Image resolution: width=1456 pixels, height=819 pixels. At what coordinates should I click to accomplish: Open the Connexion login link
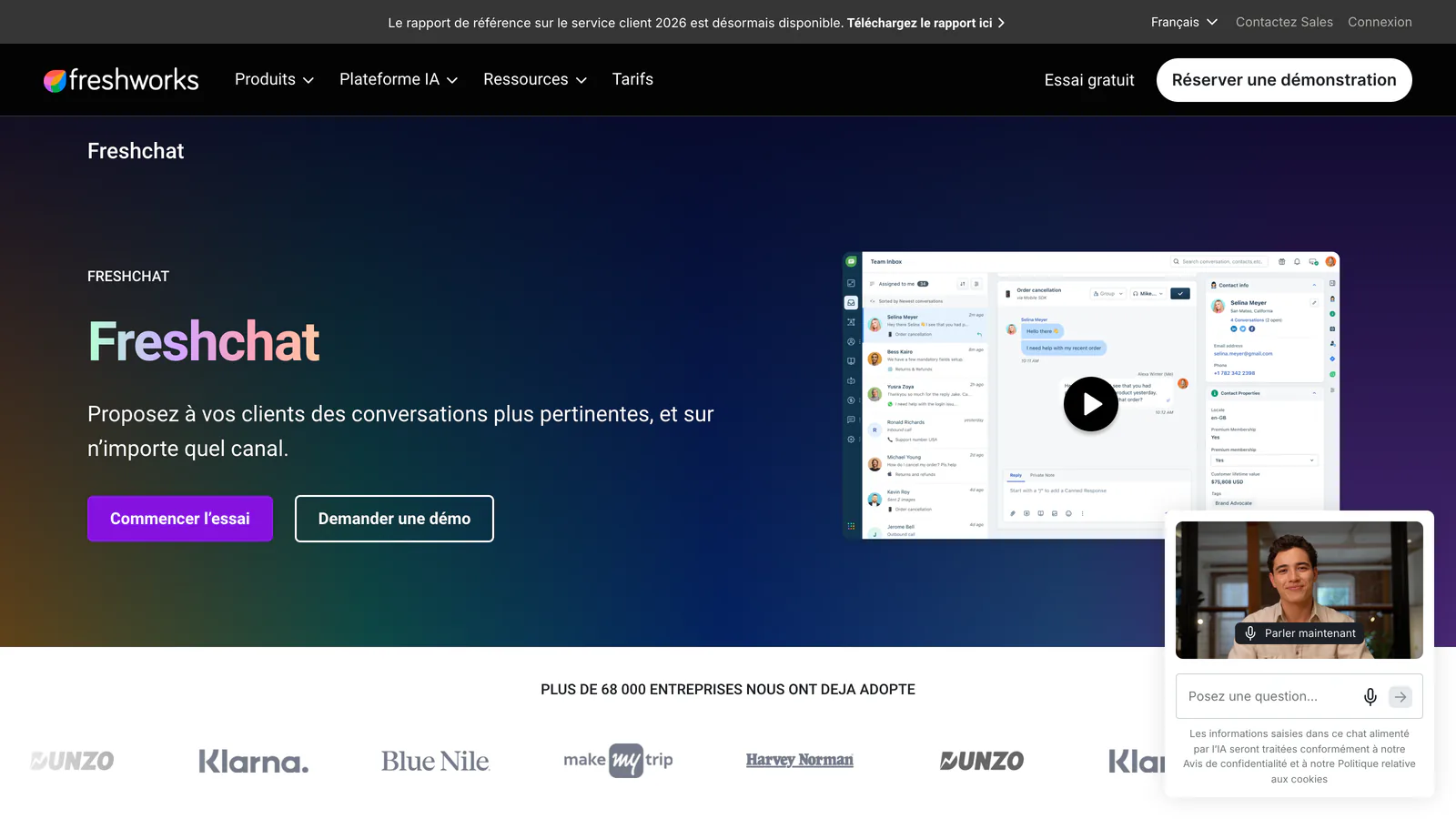(1380, 22)
